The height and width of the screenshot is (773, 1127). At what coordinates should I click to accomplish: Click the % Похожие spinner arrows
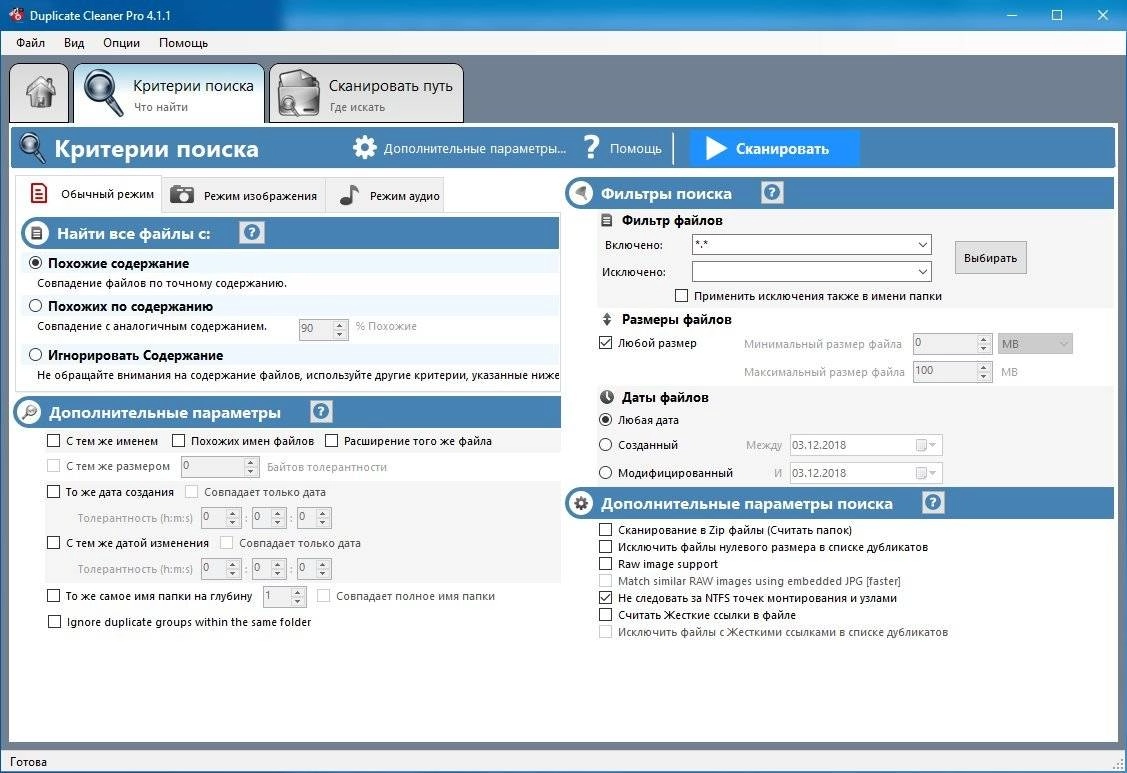click(340, 329)
